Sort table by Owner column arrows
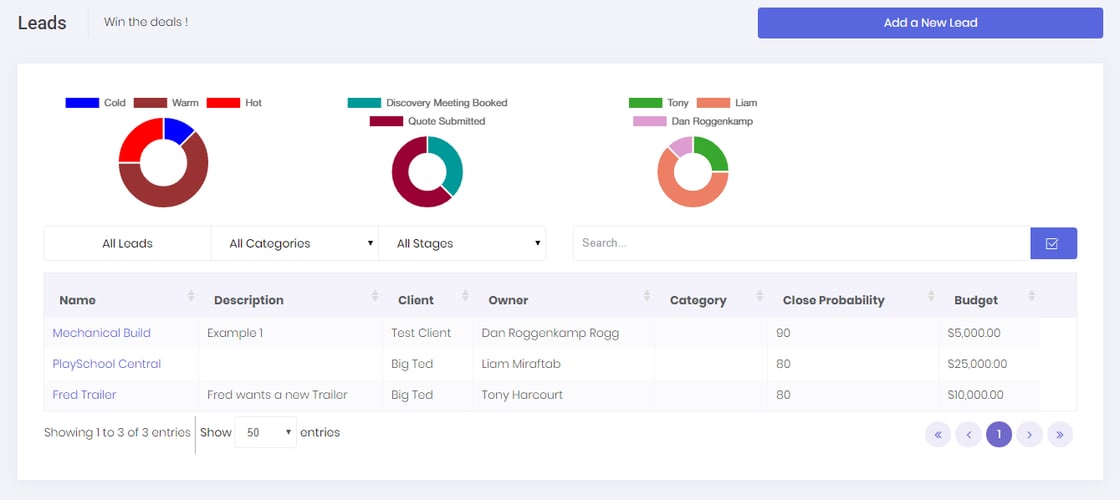The image size is (1120, 500). pos(646,295)
